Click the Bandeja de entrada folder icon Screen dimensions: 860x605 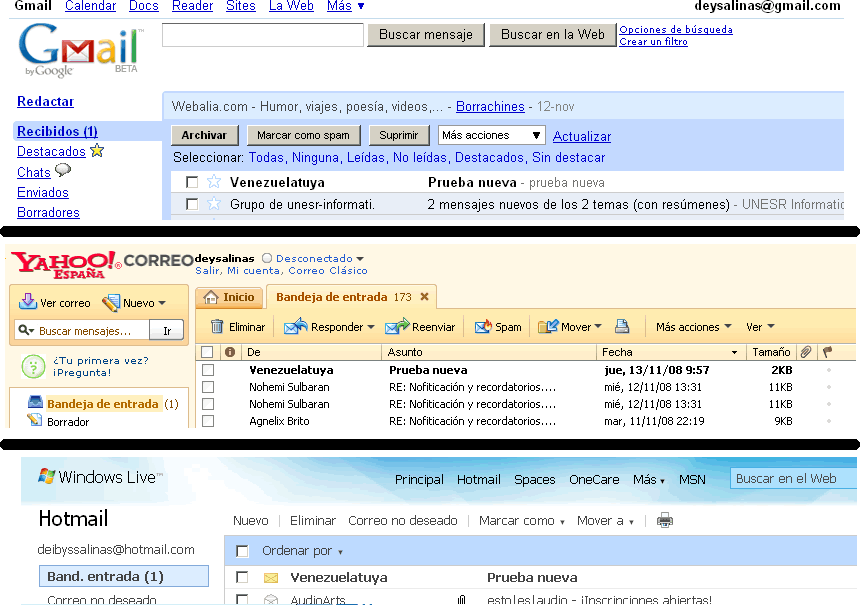(36, 402)
